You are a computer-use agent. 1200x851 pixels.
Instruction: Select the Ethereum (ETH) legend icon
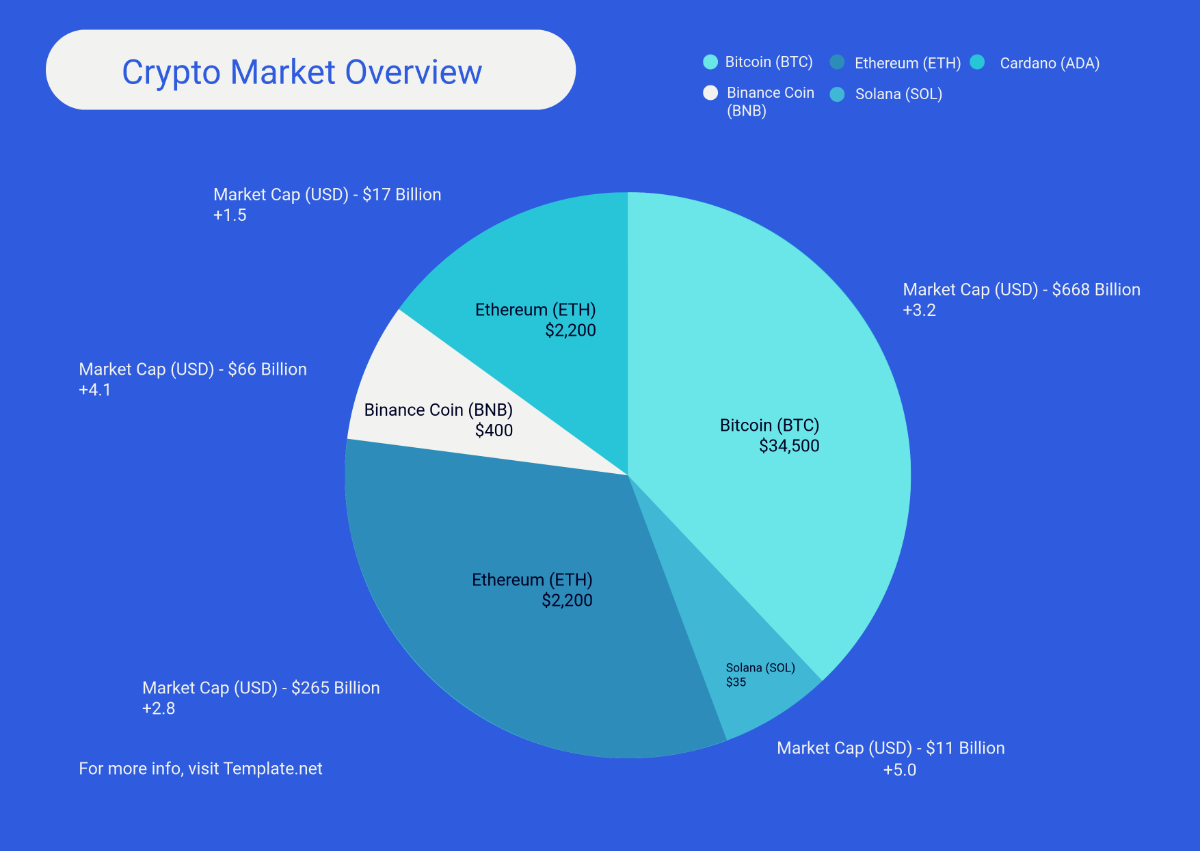(838, 62)
